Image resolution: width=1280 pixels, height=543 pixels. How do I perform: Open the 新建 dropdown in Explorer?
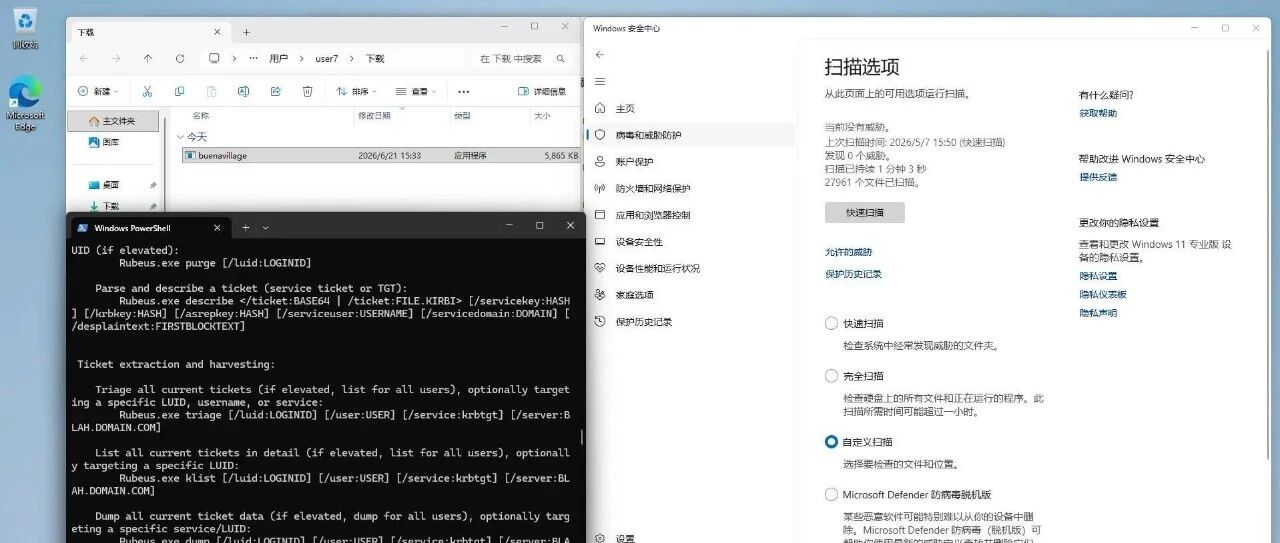(x=98, y=91)
